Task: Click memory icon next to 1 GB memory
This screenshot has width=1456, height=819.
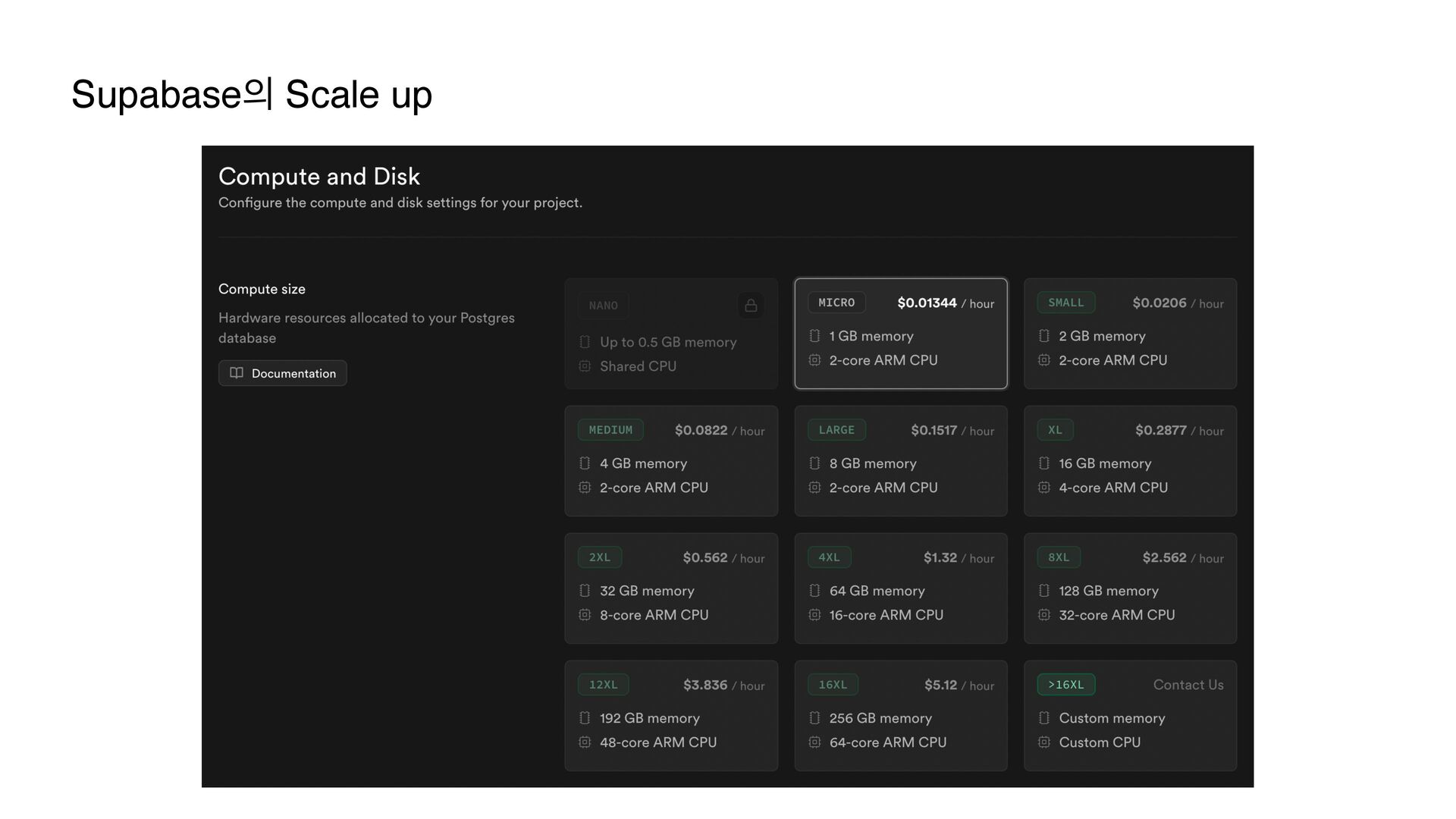Action: tap(814, 336)
